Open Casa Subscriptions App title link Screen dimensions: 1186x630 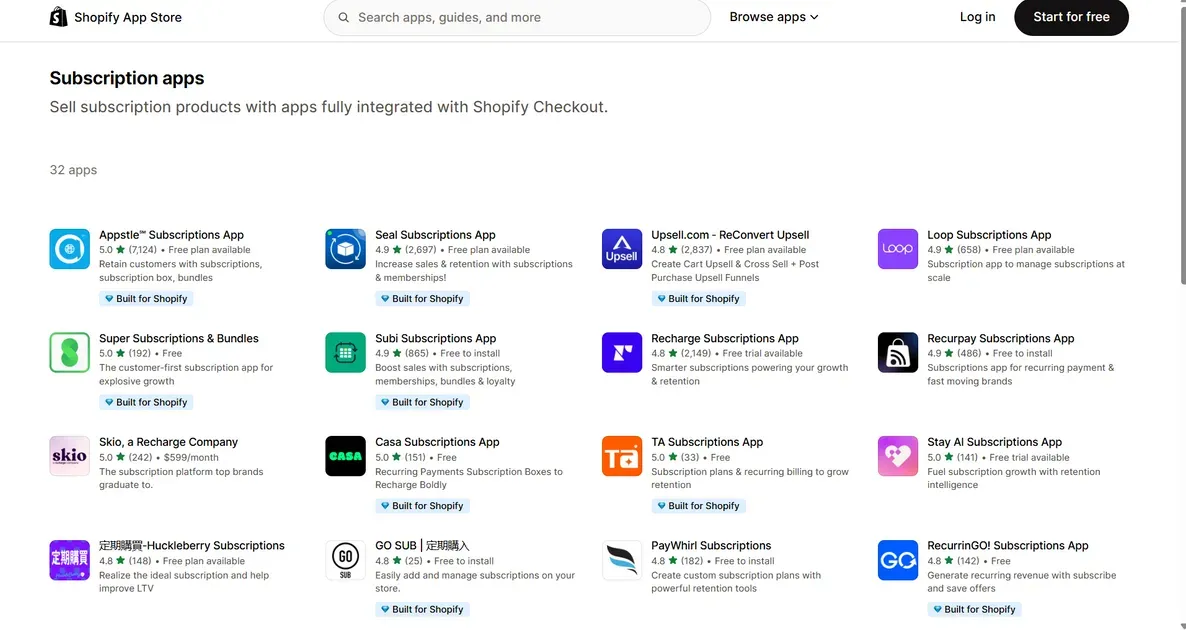pos(437,442)
